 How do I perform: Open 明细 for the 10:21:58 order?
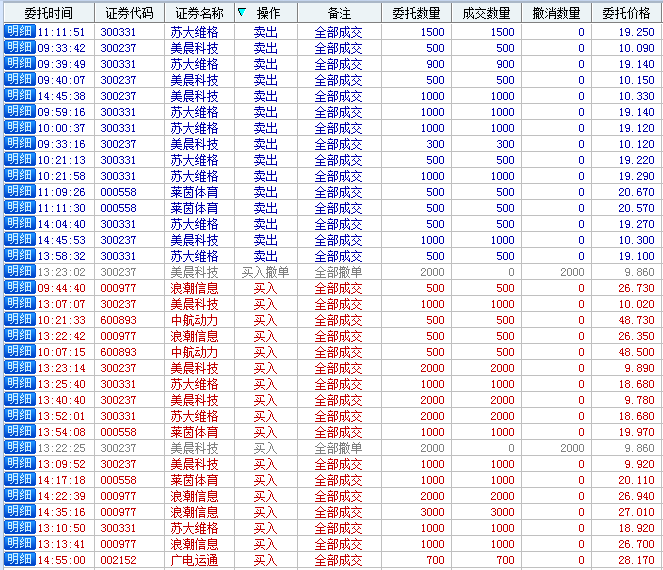(19, 175)
